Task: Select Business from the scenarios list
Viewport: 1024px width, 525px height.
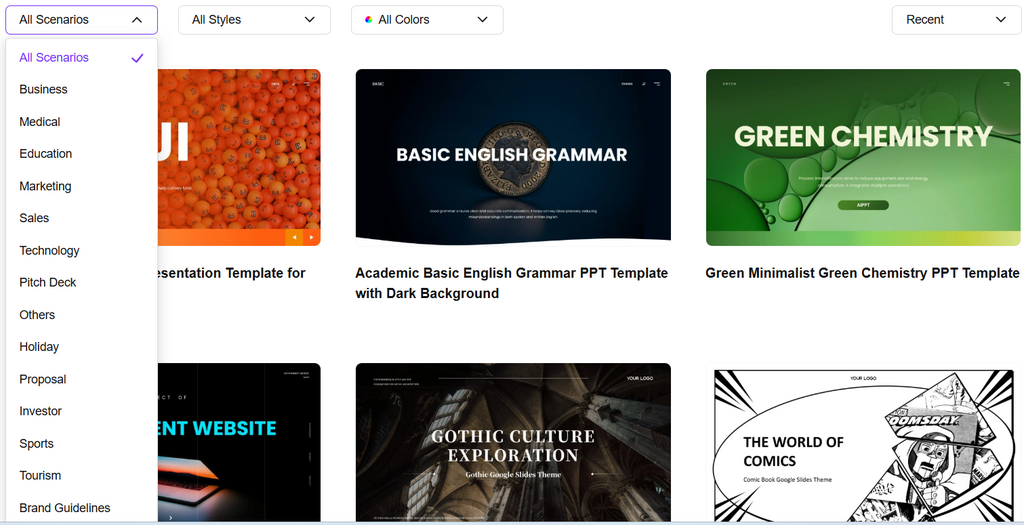Action: coord(44,90)
